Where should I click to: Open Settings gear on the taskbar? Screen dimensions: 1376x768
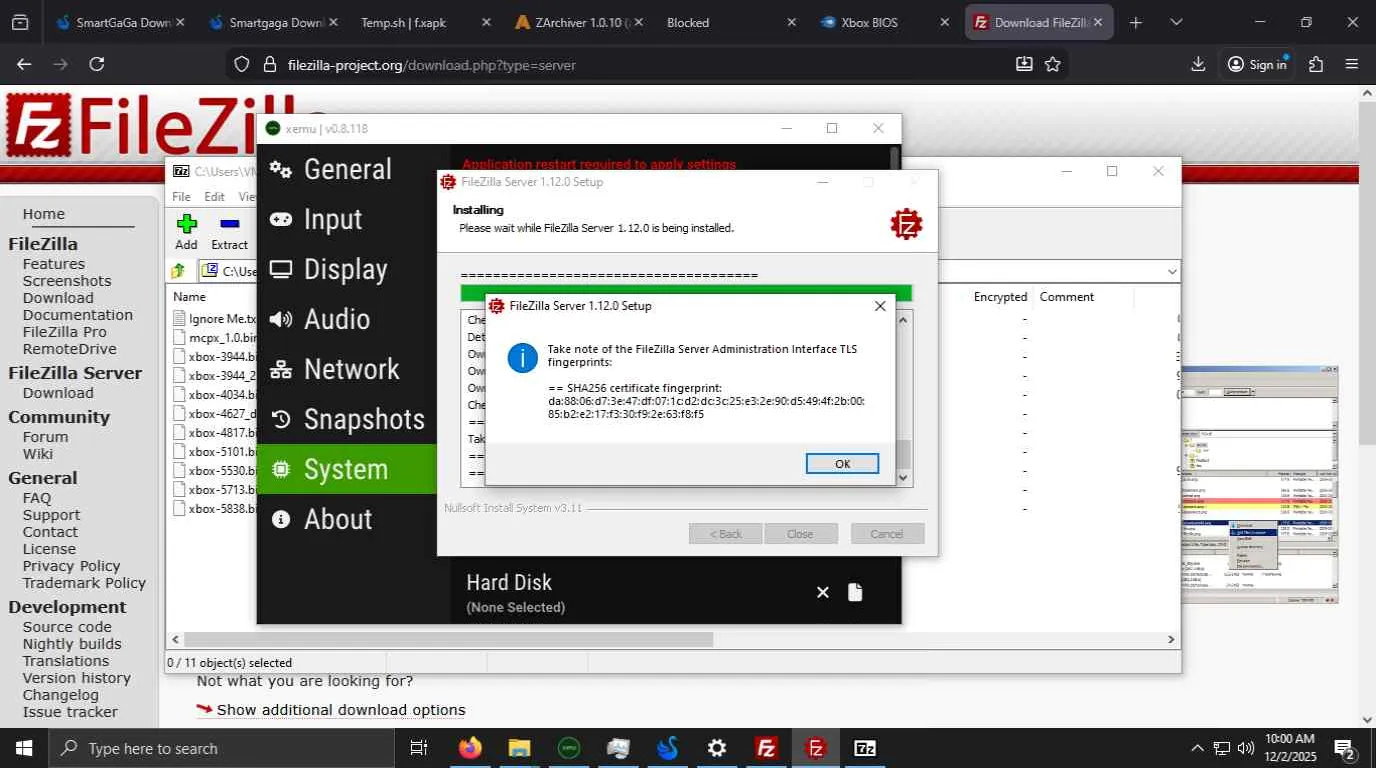(x=717, y=748)
